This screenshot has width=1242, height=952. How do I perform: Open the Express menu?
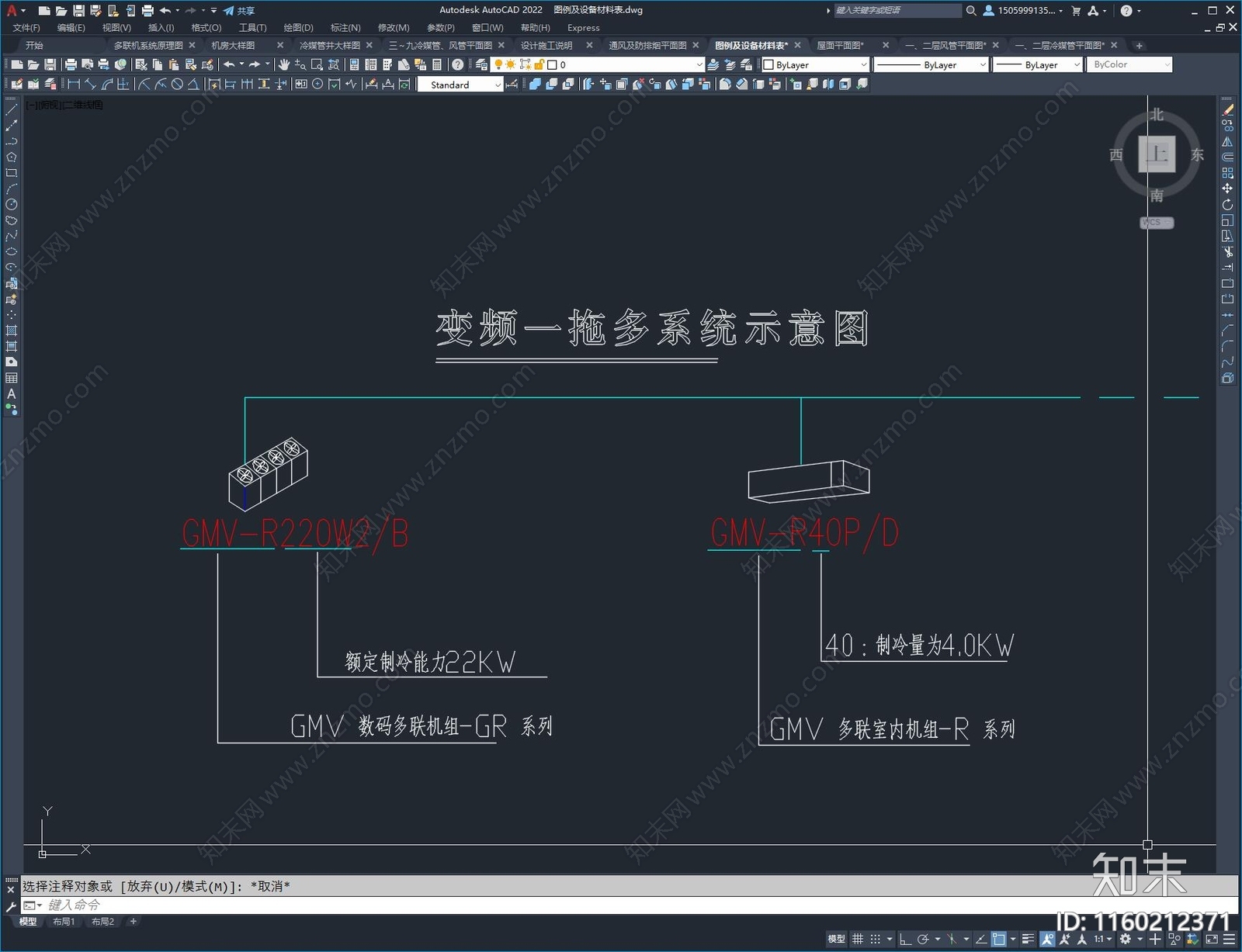tap(583, 27)
